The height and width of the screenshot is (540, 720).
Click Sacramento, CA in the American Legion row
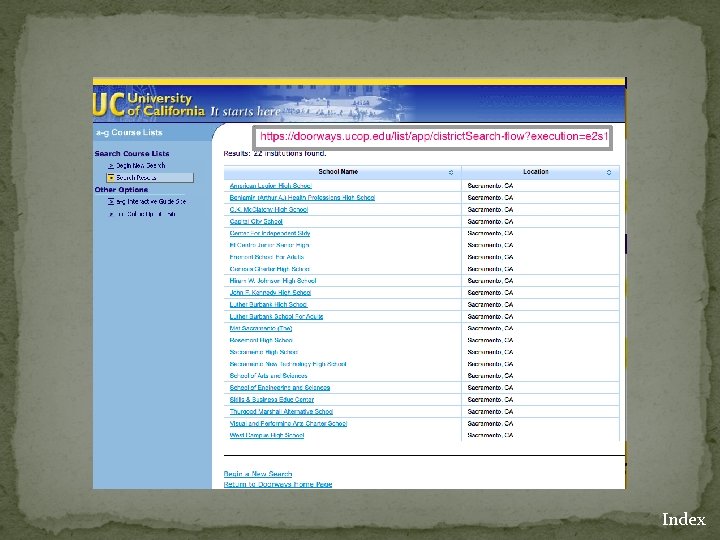[490, 186]
